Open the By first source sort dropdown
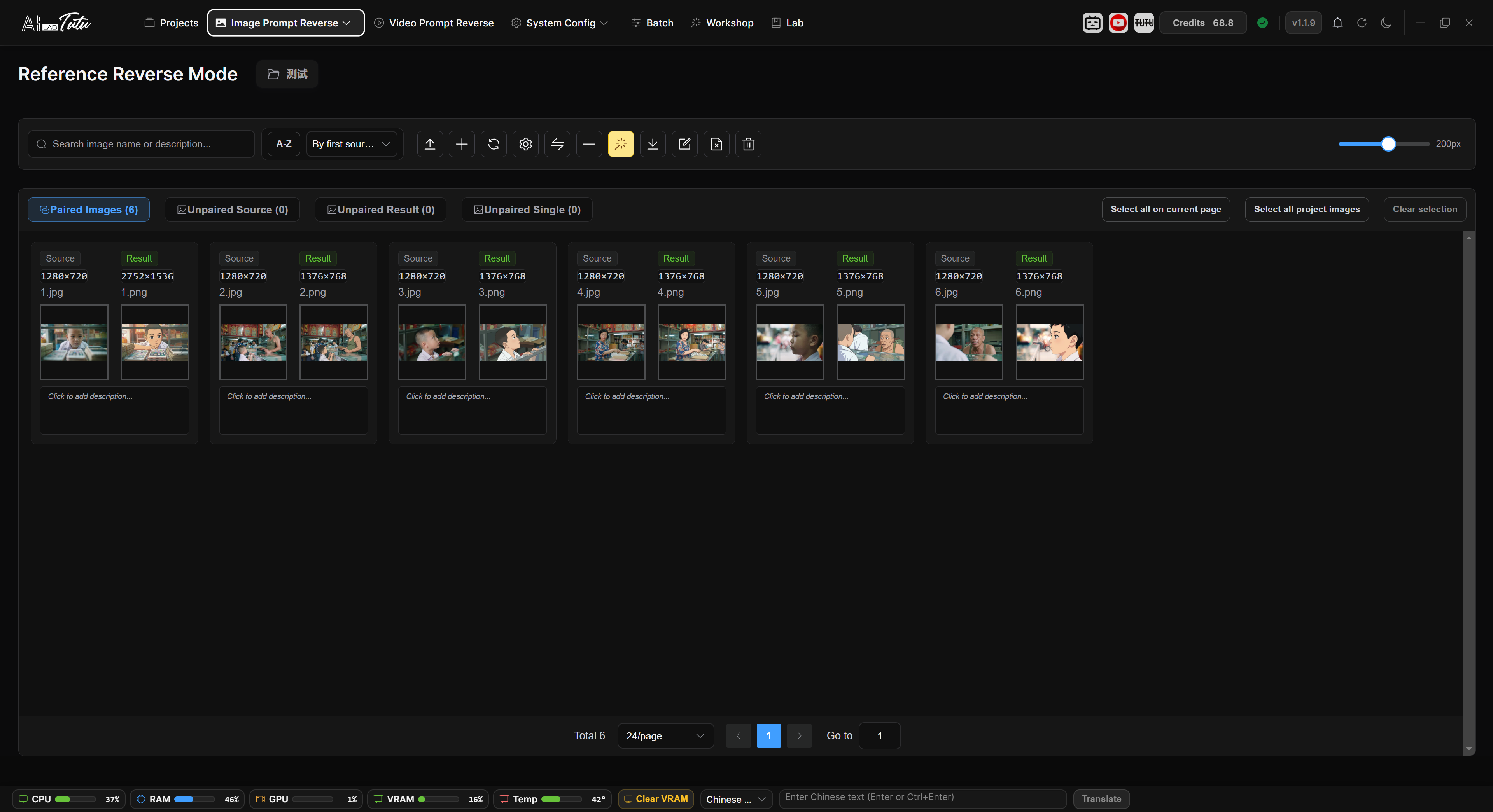 point(351,144)
